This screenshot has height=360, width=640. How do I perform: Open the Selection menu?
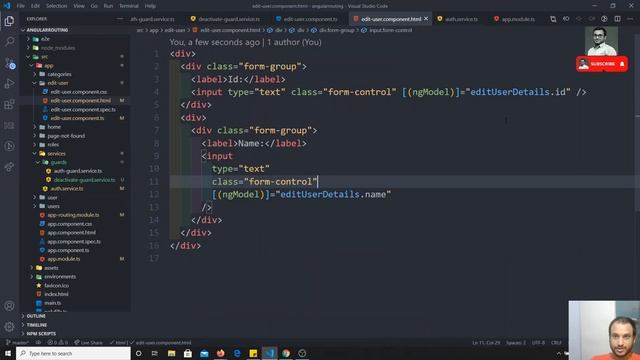point(56,6)
